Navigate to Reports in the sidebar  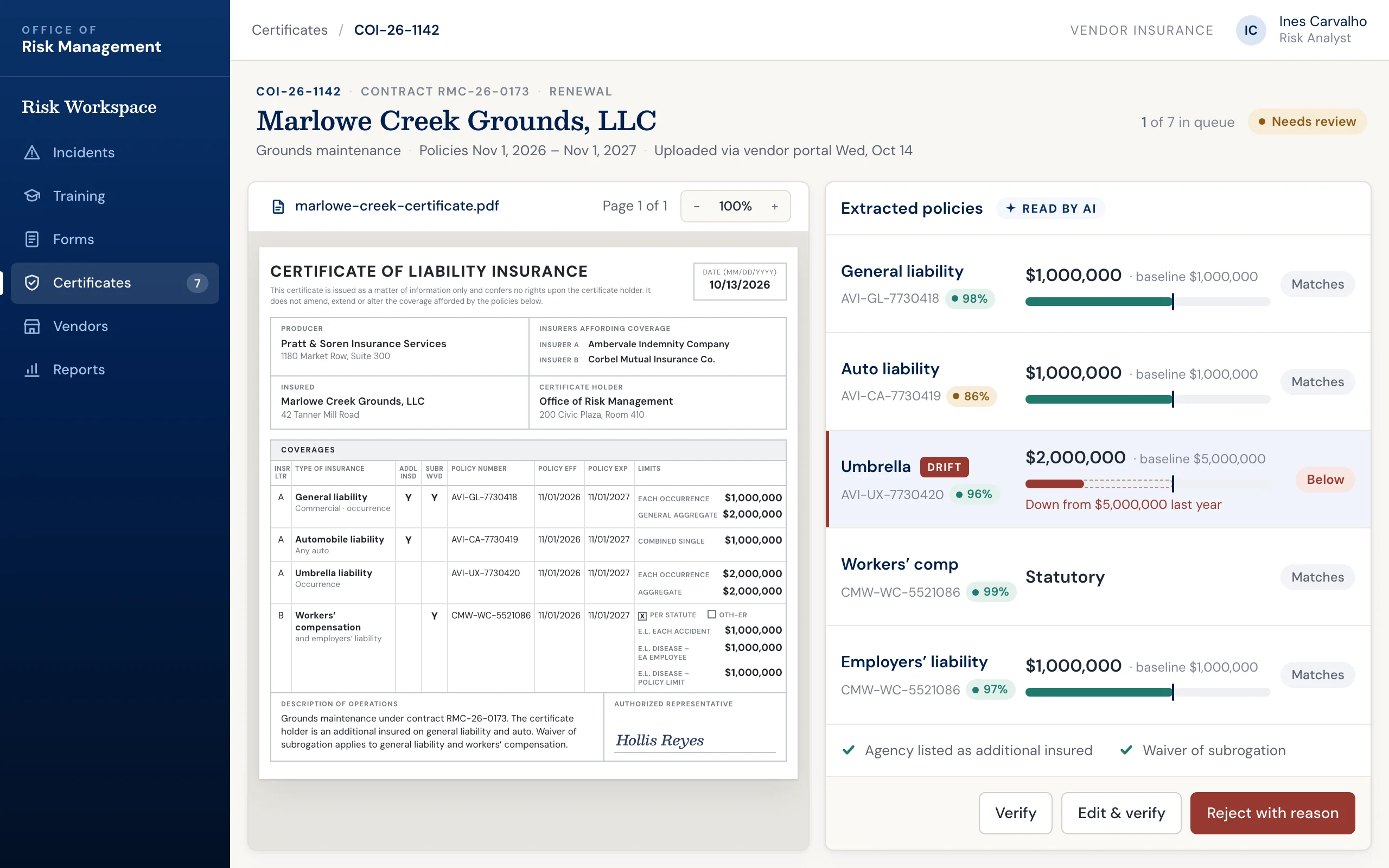[115, 369]
